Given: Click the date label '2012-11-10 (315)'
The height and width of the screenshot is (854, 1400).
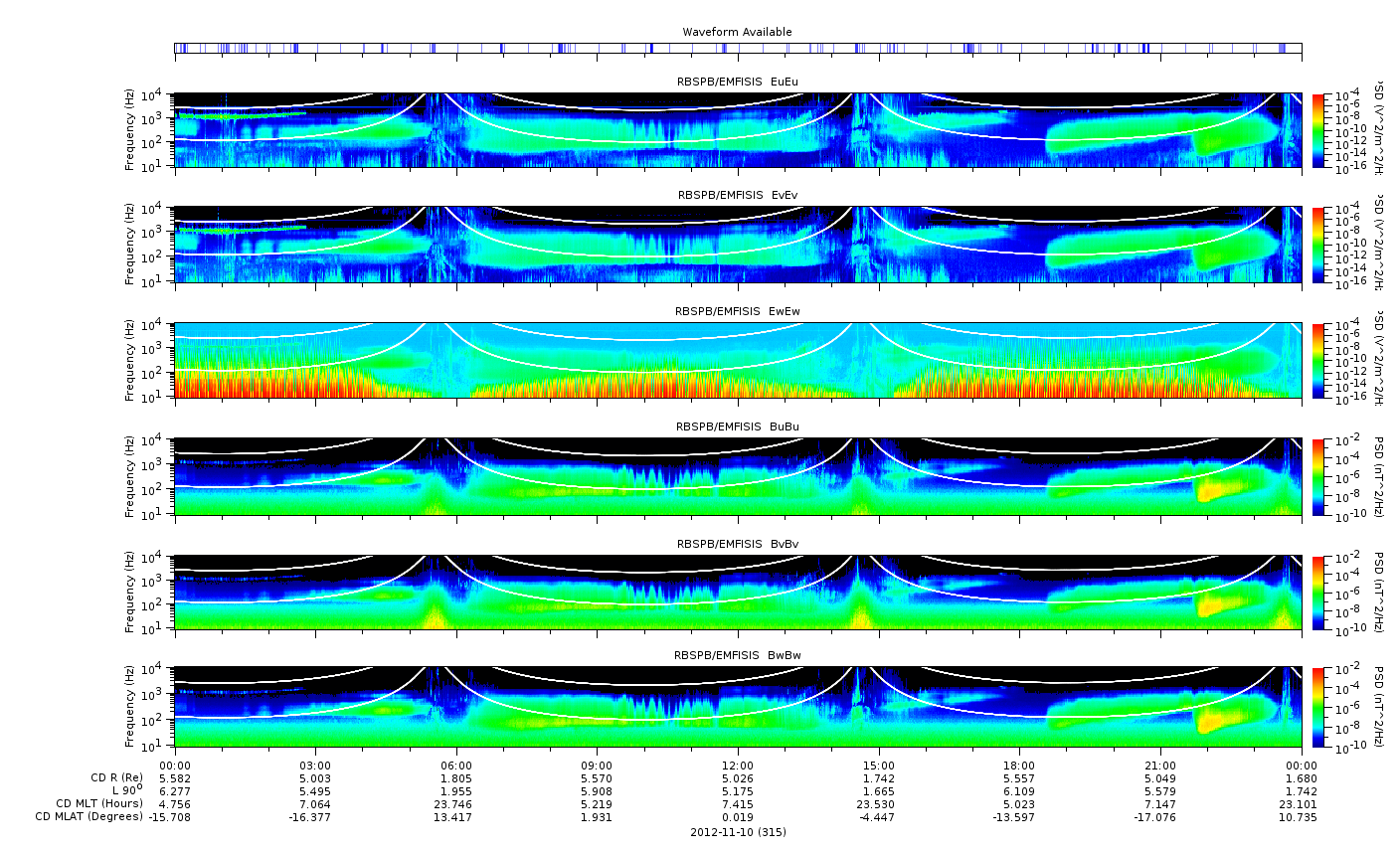Looking at the screenshot, I should 738,832.
